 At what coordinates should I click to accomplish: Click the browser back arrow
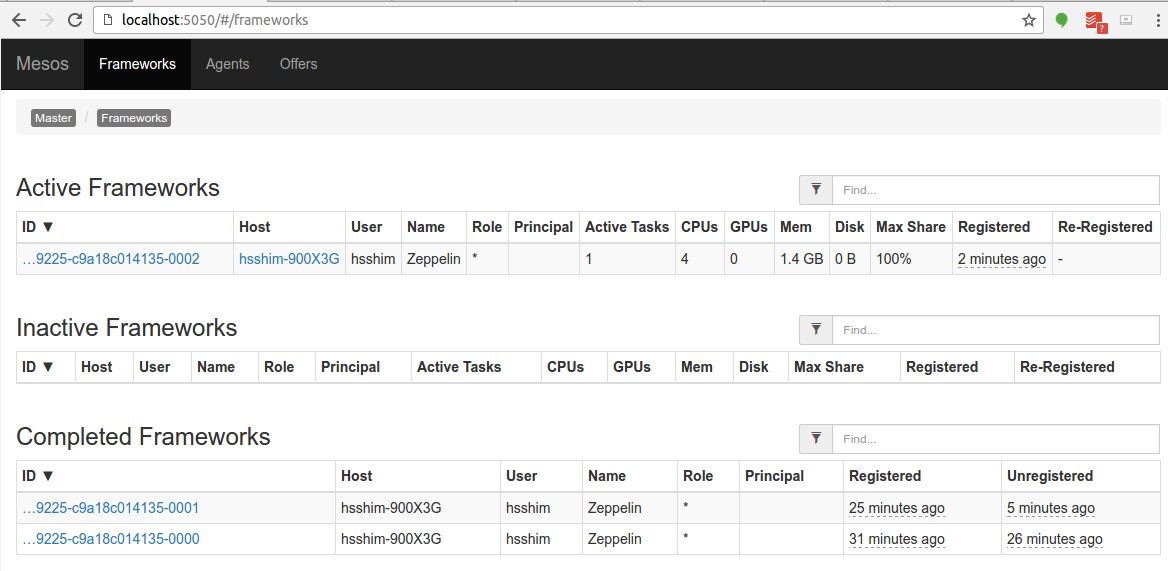[19, 20]
